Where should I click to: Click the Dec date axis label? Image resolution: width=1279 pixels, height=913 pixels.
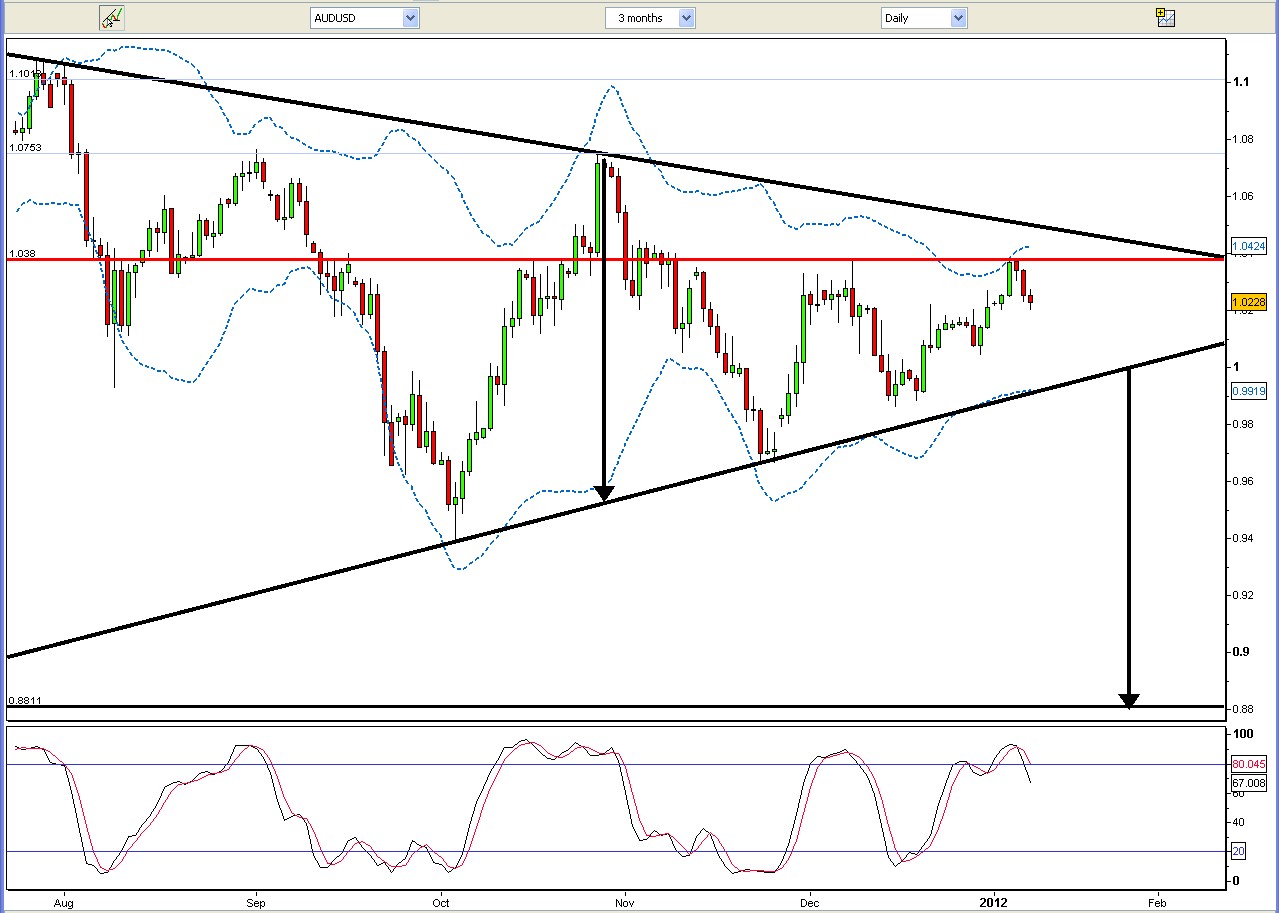[x=809, y=901]
